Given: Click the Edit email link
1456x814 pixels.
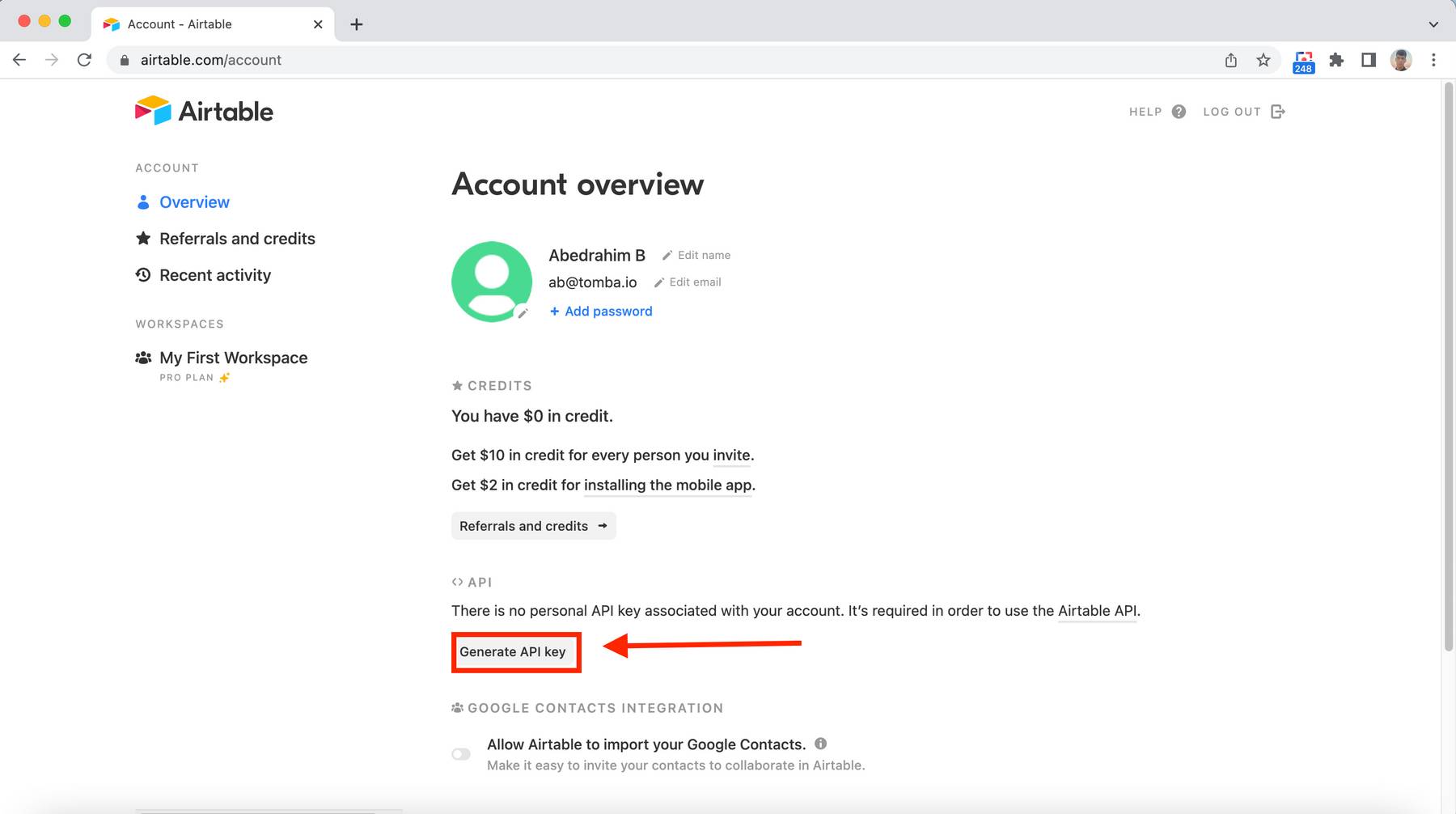Looking at the screenshot, I should [x=695, y=282].
